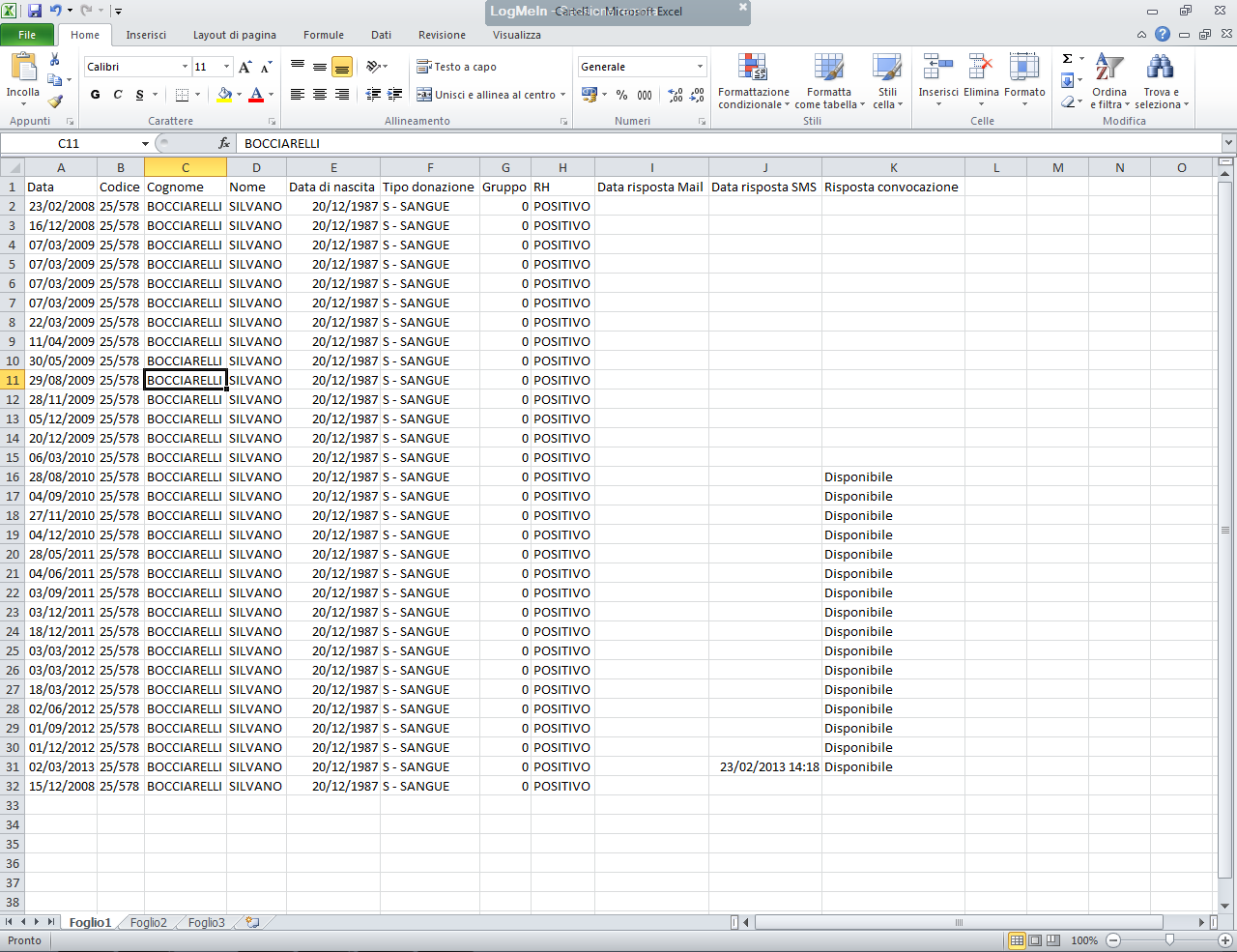
Task: Switch to Layout di pagina tab
Action: click(235, 35)
